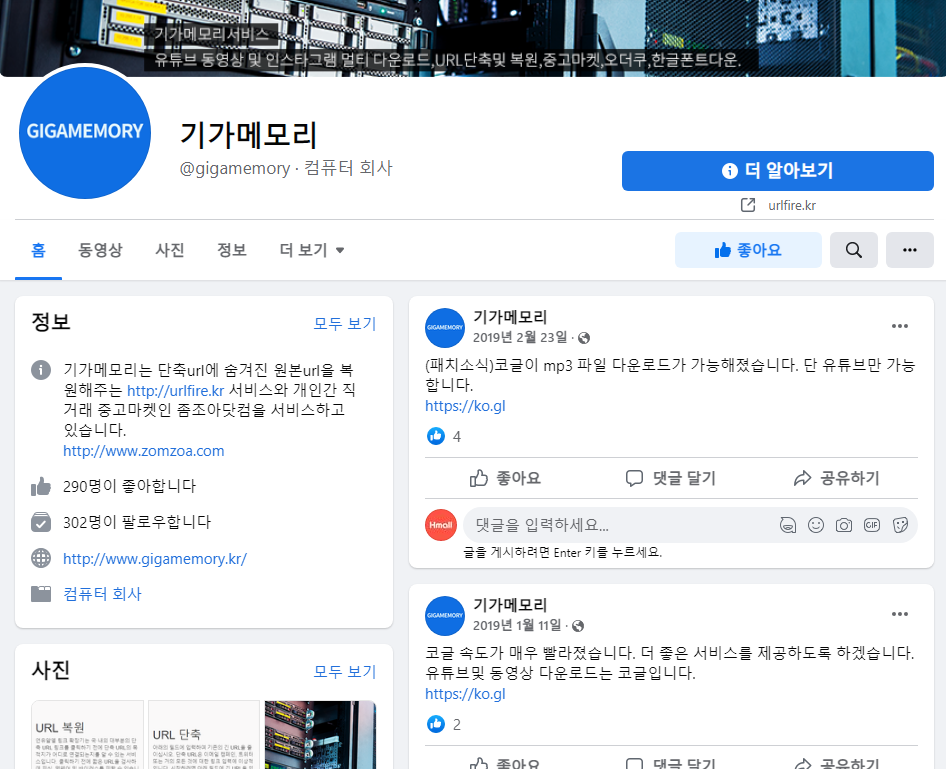
Task: Like the page with 좋아요 button
Action: (748, 250)
